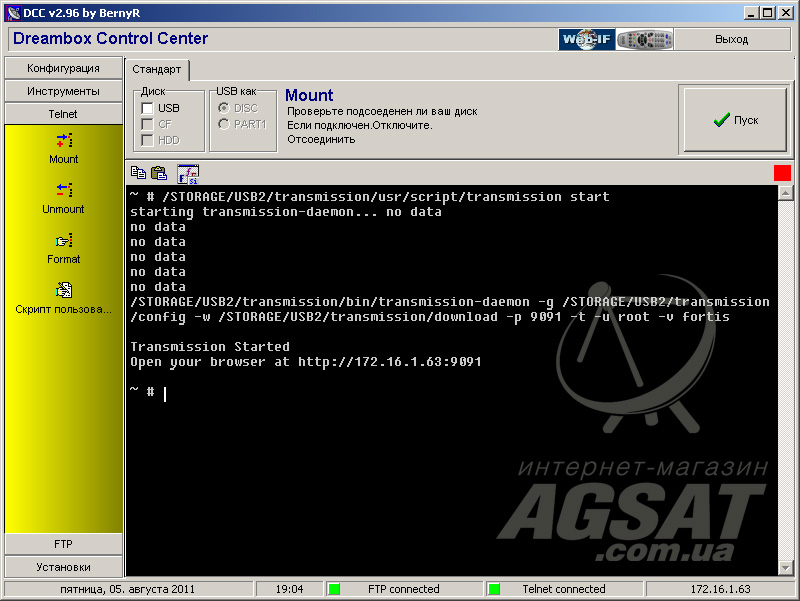800x601 pixels.
Task: Click the 'Open your browser at' terminal line
Action: [x=306, y=362]
